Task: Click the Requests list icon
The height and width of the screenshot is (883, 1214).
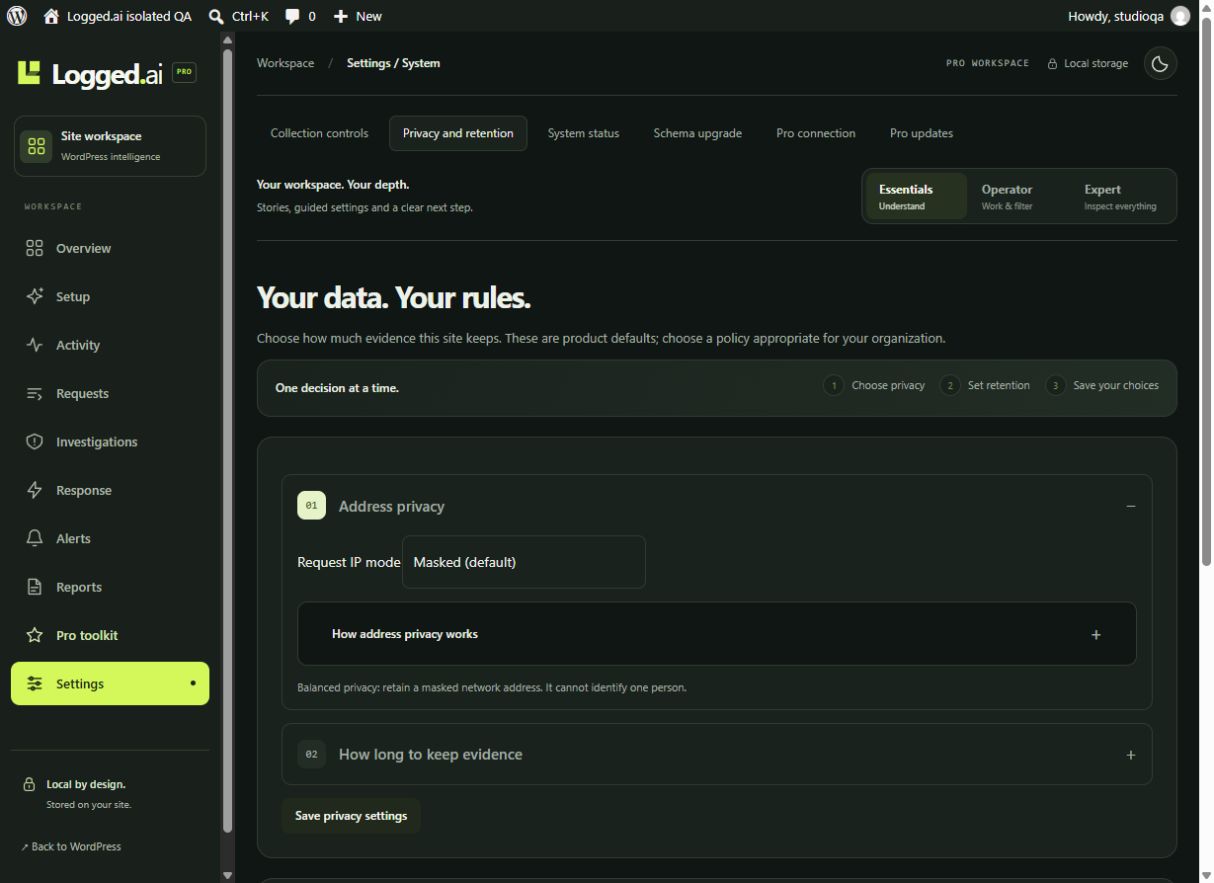Action: pos(35,393)
